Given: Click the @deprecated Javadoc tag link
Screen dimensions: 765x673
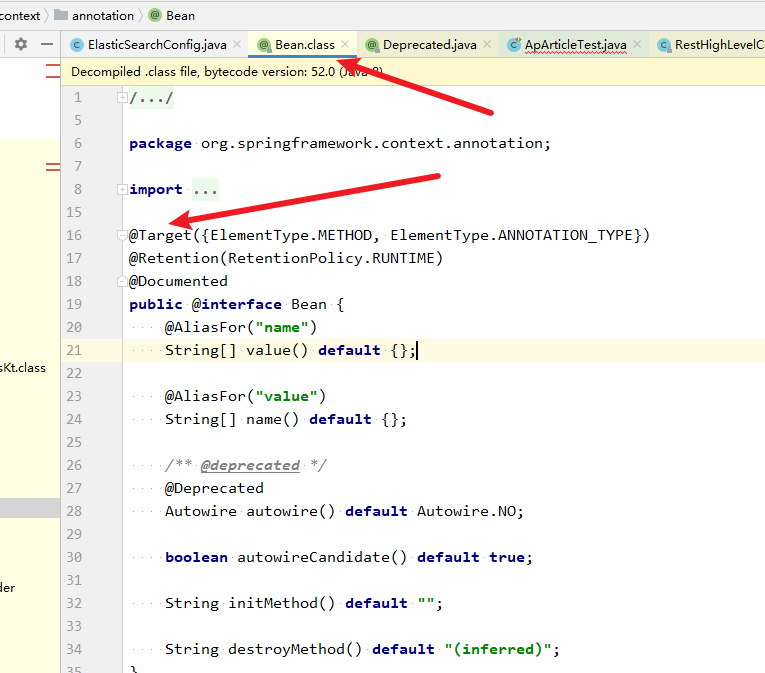Looking at the screenshot, I should 250,466.
